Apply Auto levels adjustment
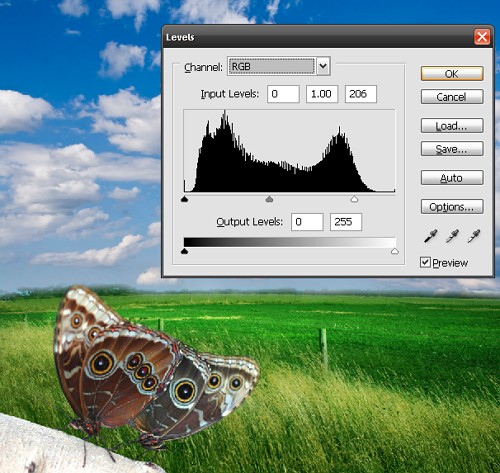Viewport: 500px width, 473px height. pos(452,178)
